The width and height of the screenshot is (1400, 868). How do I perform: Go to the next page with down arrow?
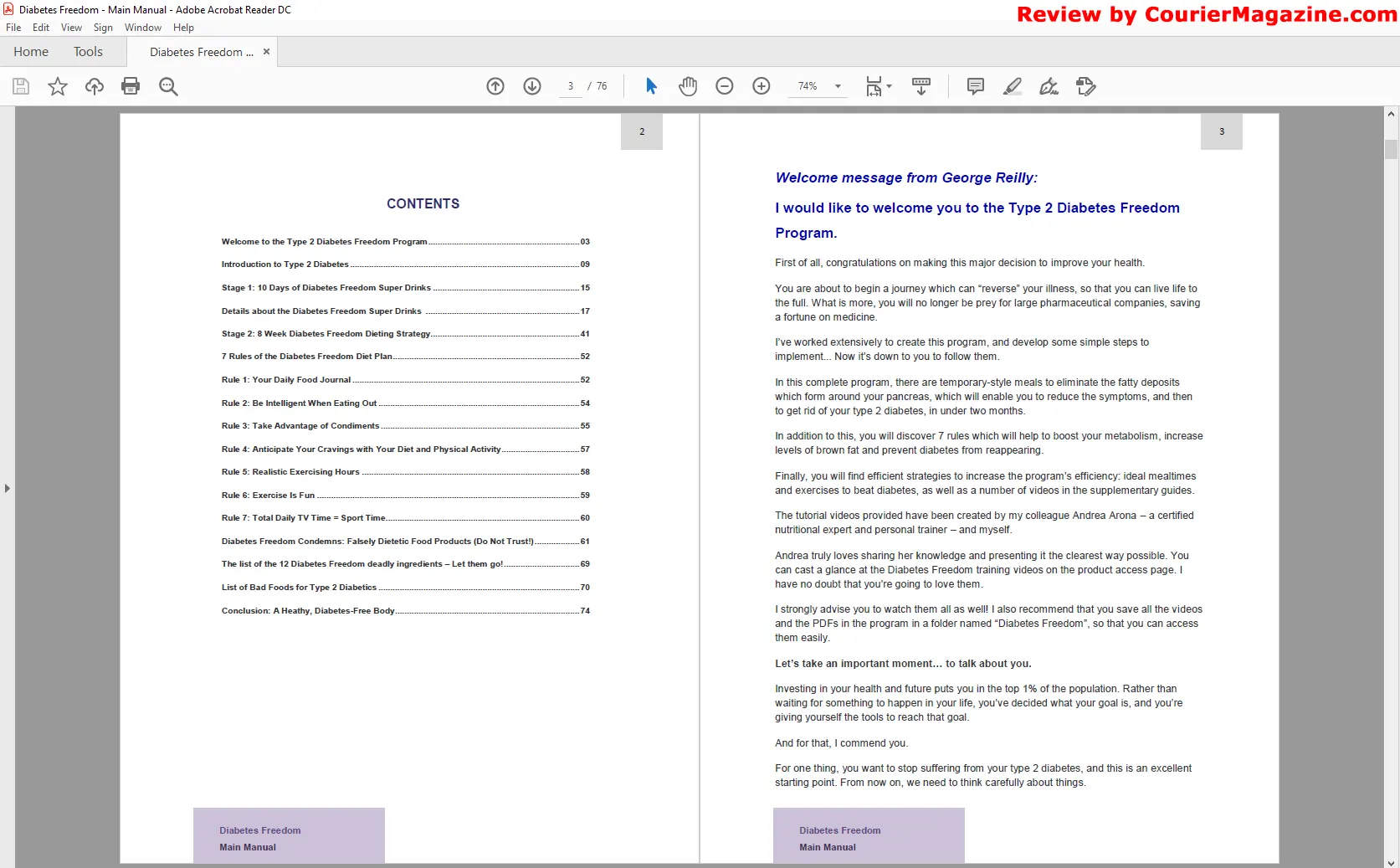(532, 86)
